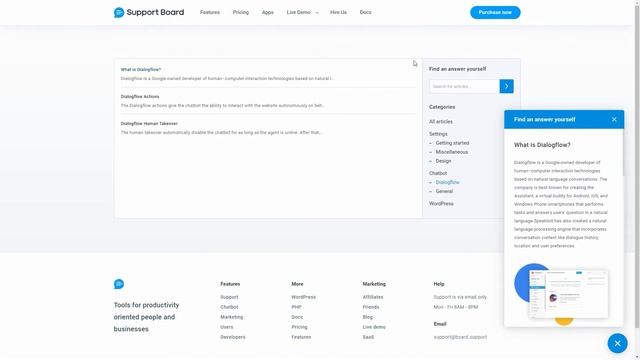The width and height of the screenshot is (640, 360).
Task: Open the footer Pricing link
Action: coord(299,327)
